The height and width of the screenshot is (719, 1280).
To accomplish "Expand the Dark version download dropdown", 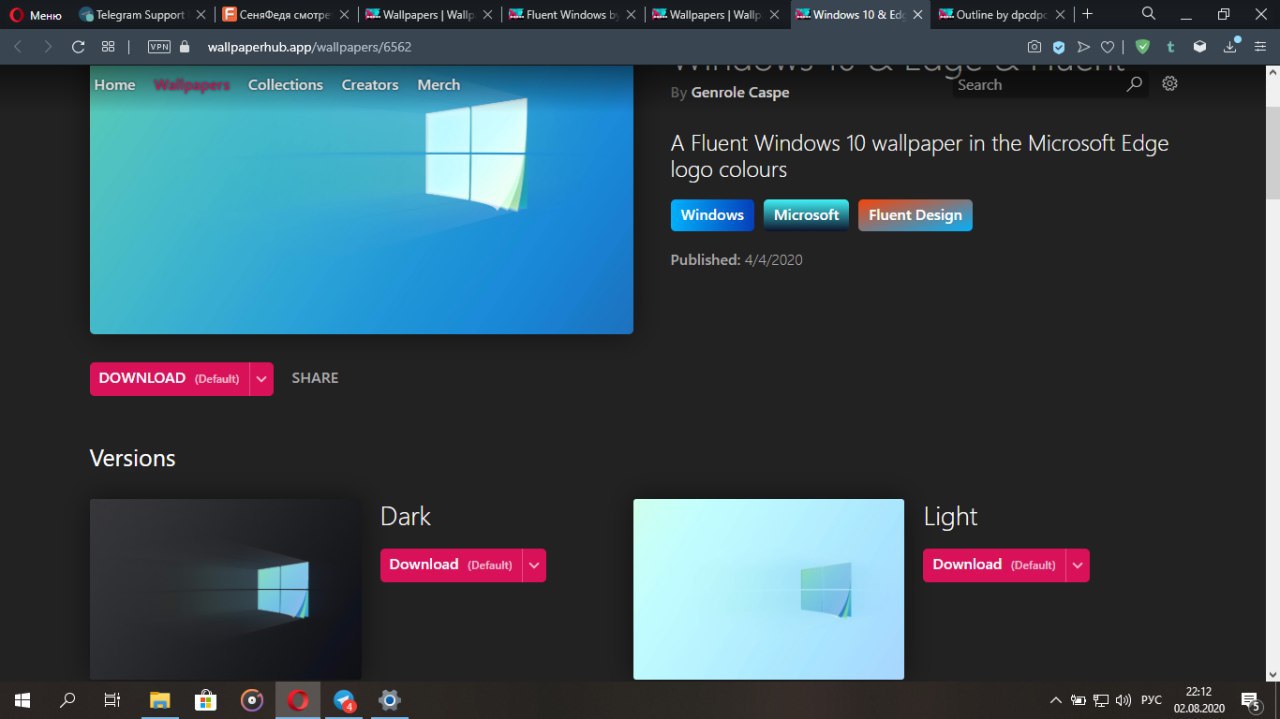I will (534, 565).
